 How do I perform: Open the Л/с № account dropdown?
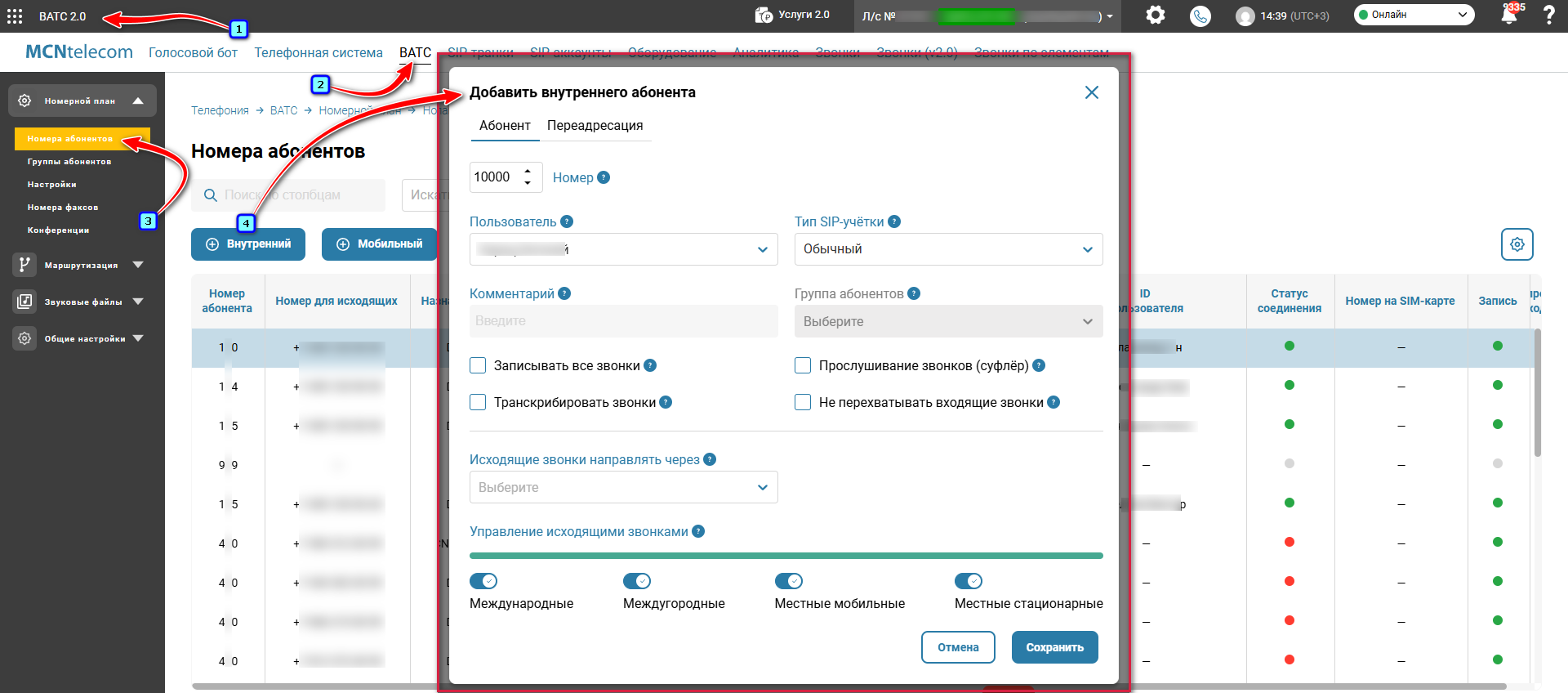987,16
